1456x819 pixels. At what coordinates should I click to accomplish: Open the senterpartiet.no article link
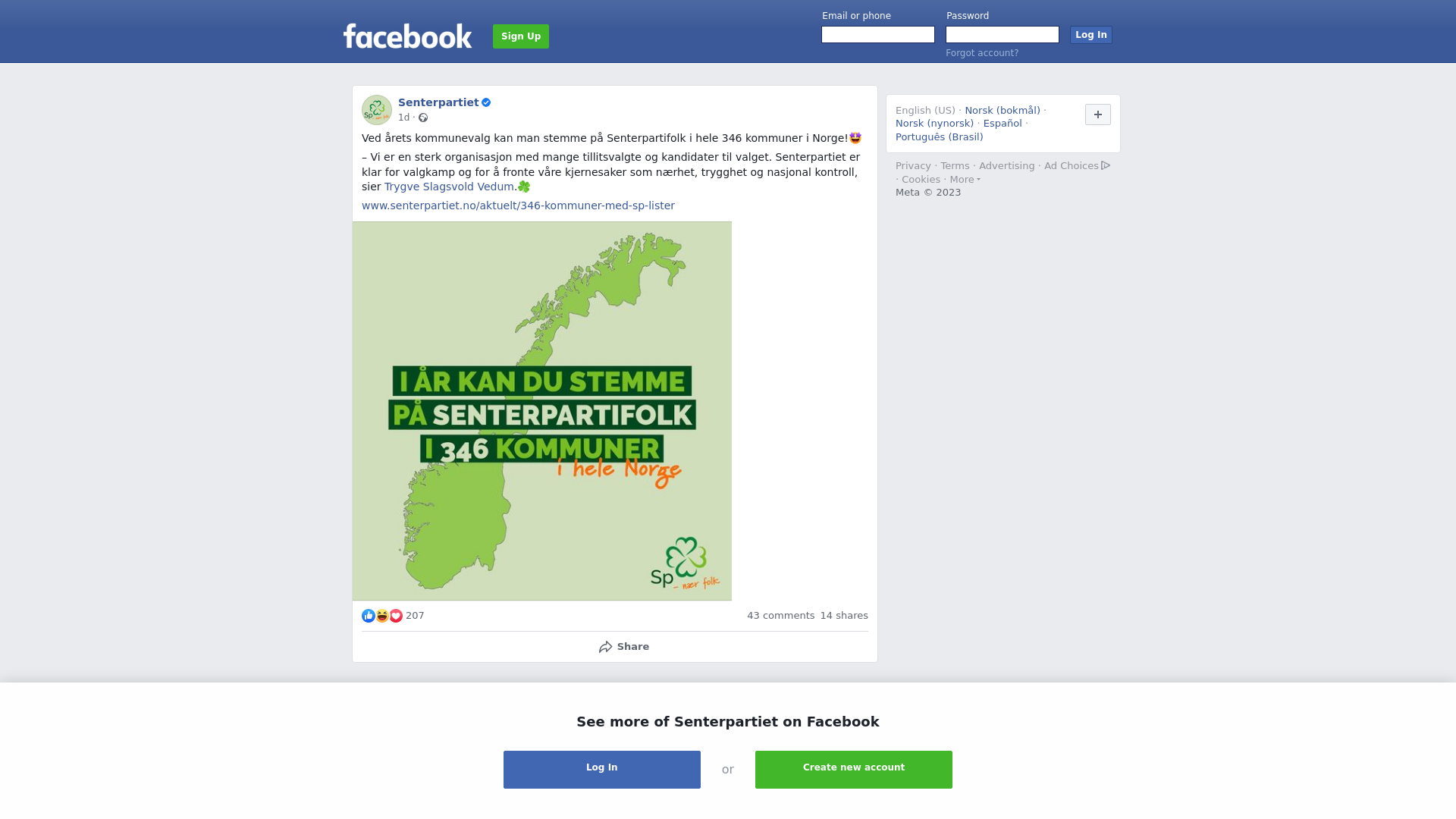[518, 206]
